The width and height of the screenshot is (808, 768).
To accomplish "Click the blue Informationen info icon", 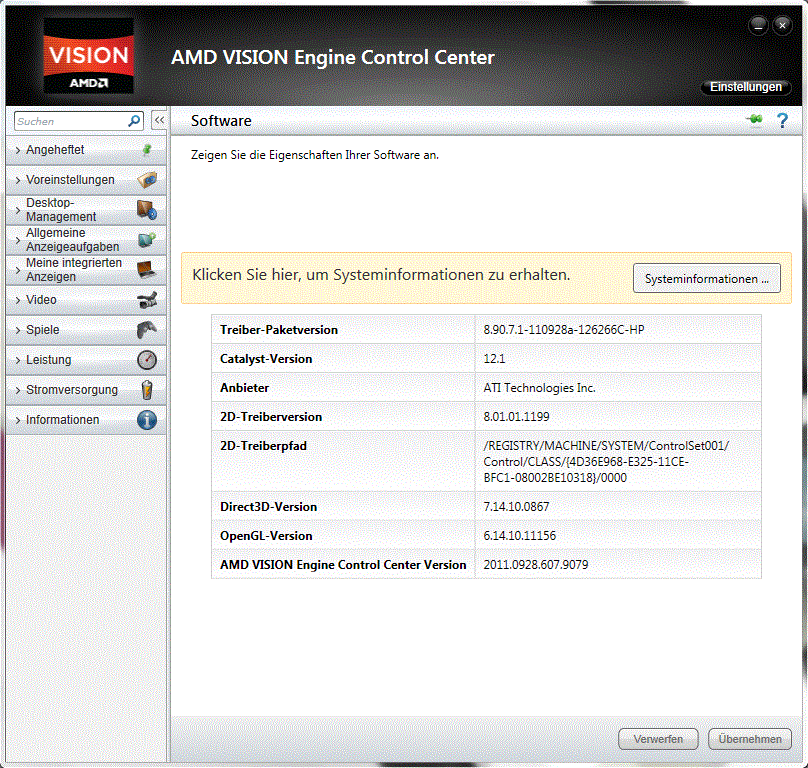I will (x=147, y=420).
